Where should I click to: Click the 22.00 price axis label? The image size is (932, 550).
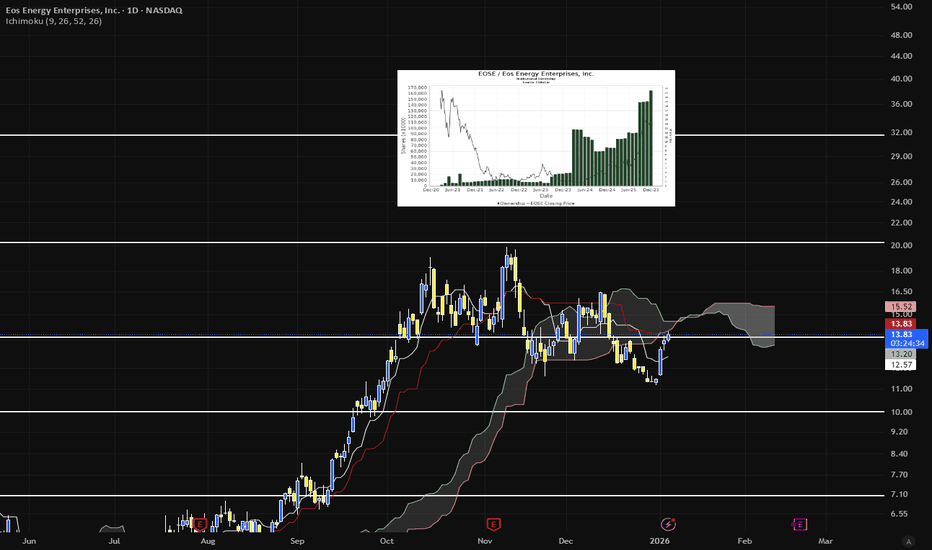(x=900, y=223)
